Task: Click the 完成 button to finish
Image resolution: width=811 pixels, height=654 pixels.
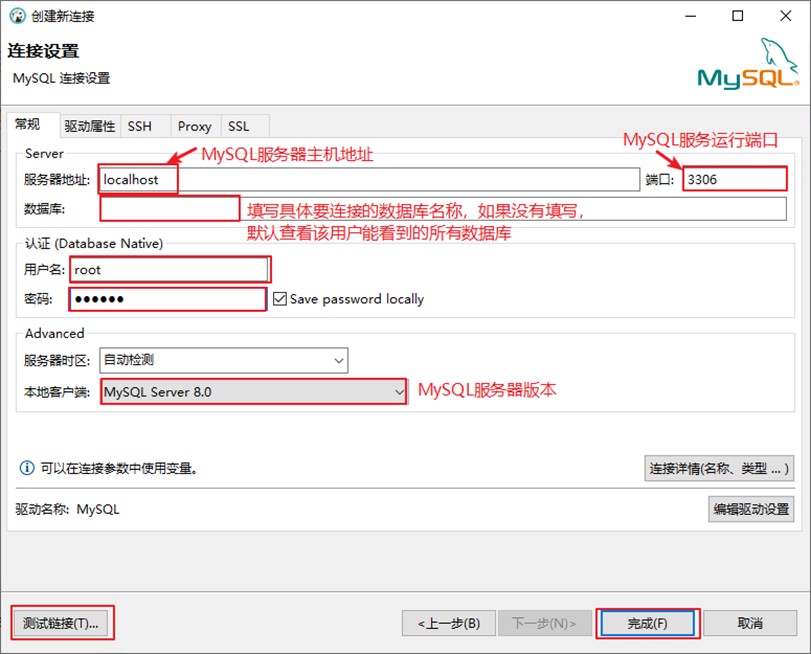Action: 649,622
